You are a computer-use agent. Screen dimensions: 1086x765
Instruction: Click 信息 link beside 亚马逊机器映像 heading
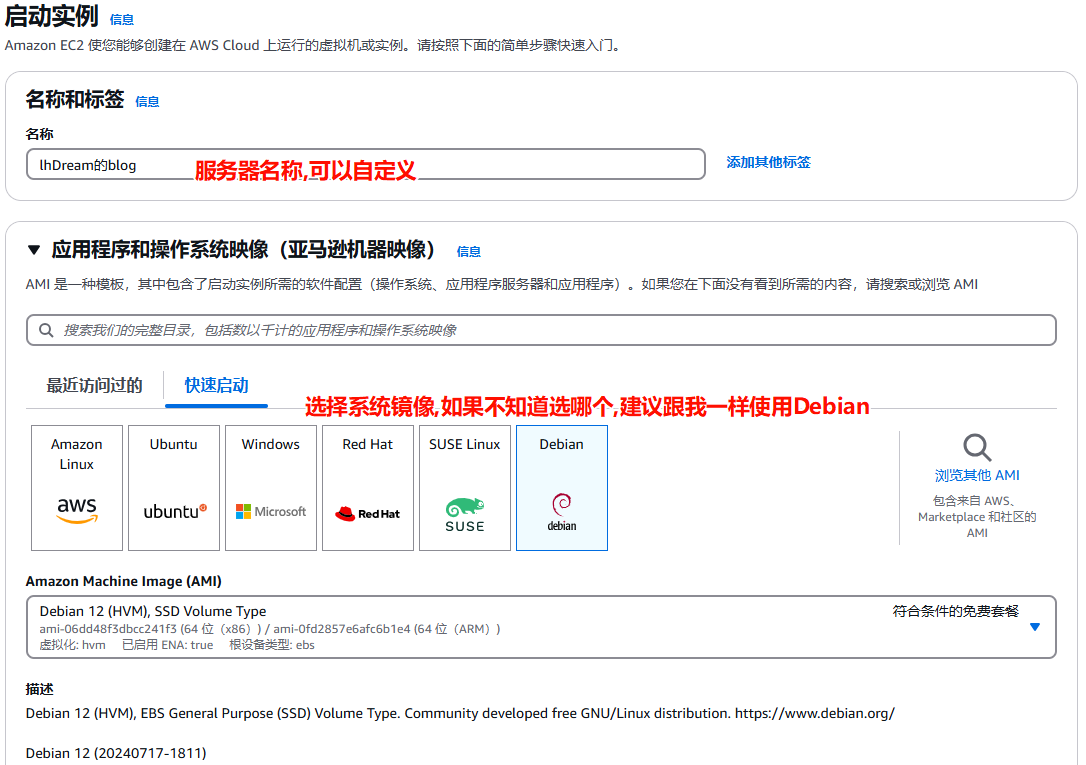(468, 251)
